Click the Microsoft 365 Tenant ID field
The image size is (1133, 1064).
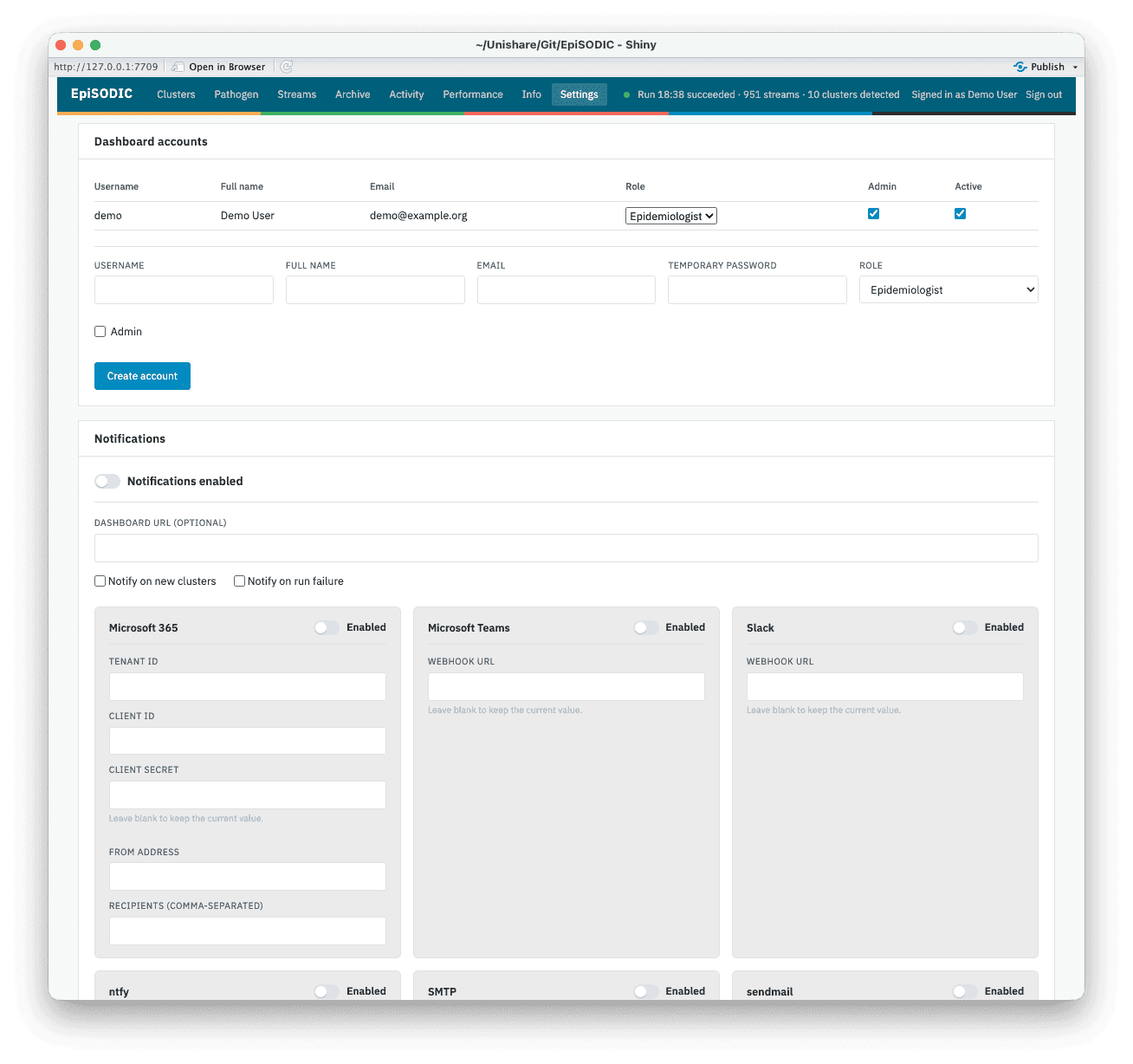pyautogui.click(x=248, y=686)
